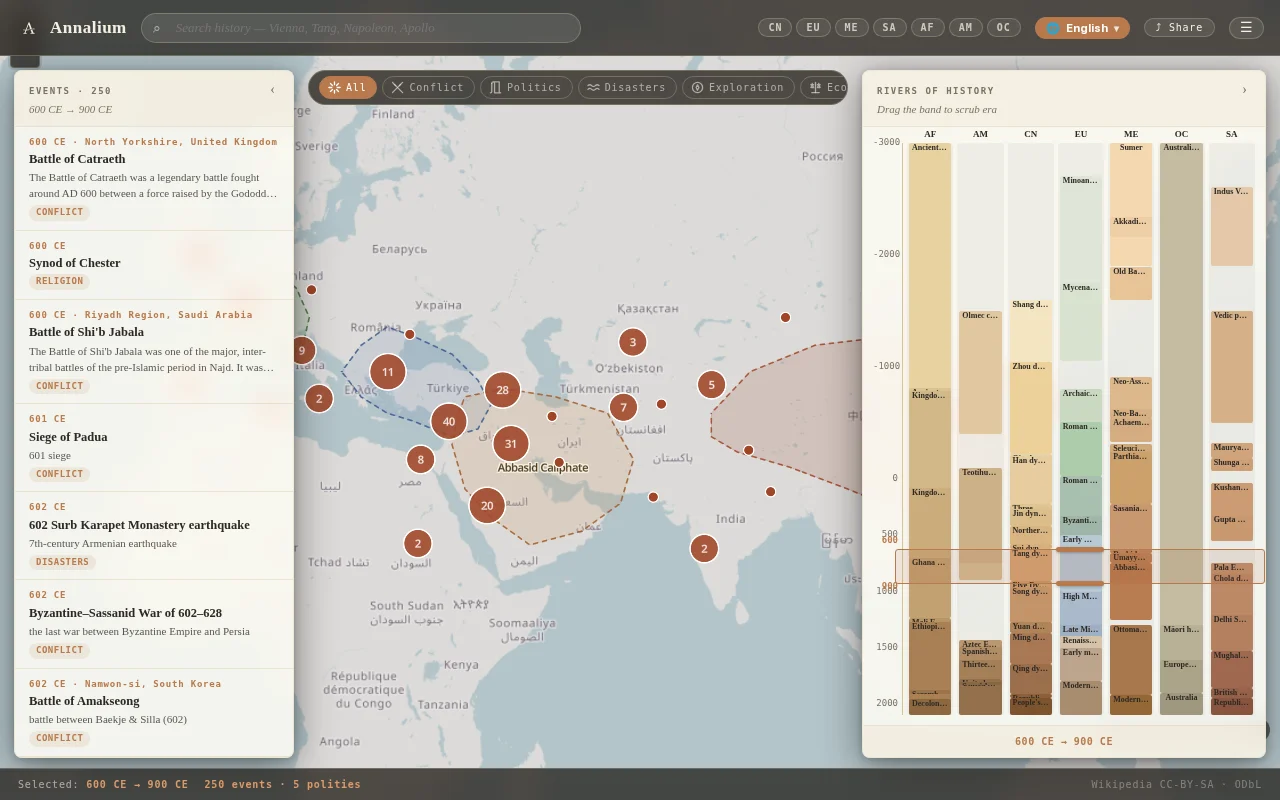Open the Battle of Amakseong event
The height and width of the screenshot is (800, 1280).
(154, 712)
